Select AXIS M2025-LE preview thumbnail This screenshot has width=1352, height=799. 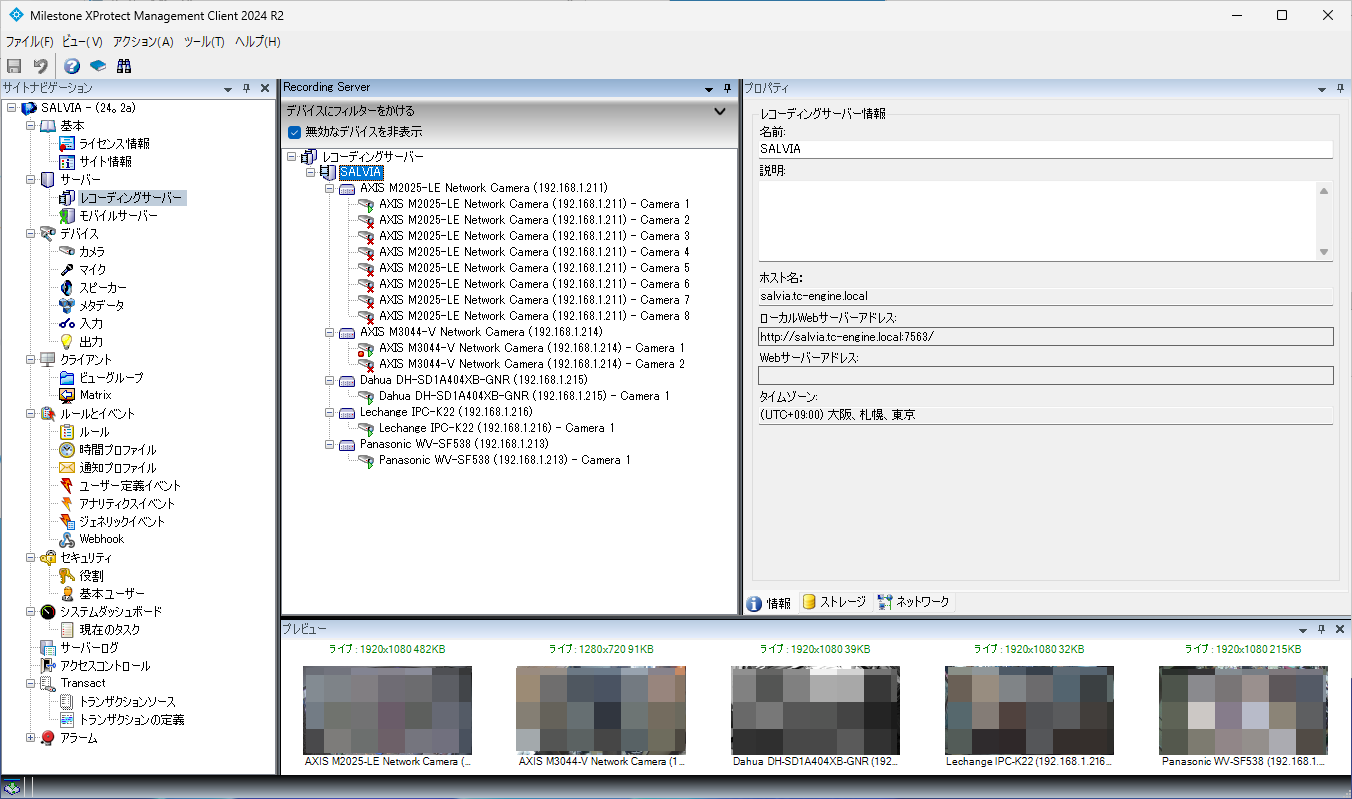click(x=387, y=710)
